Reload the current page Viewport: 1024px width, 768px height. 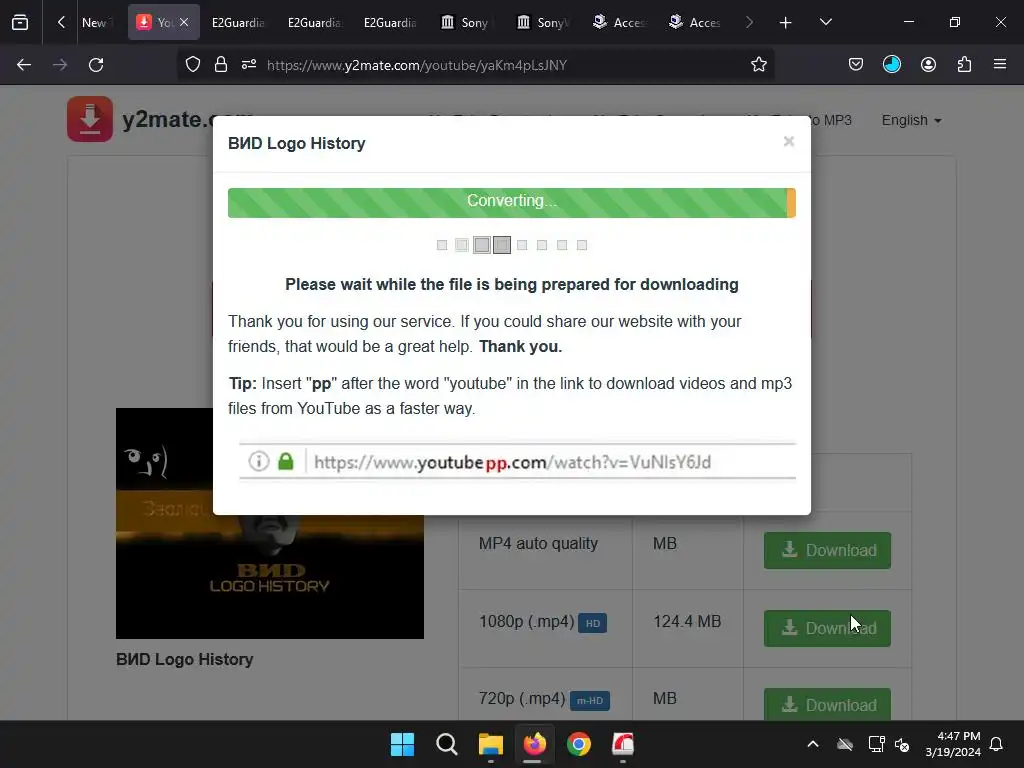[96, 65]
